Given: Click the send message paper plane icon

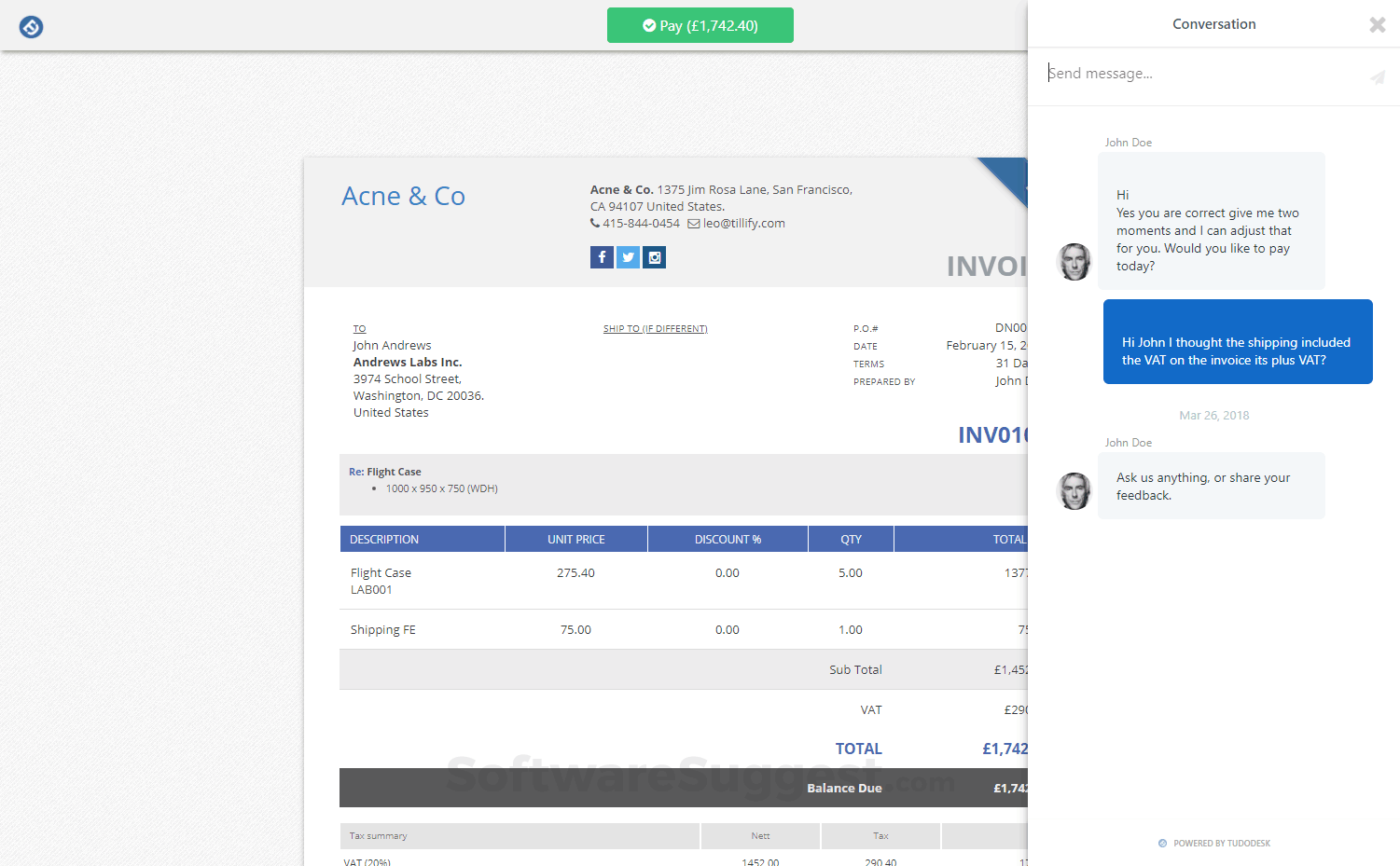Looking at the screenshot, I should click(1377, 76).
